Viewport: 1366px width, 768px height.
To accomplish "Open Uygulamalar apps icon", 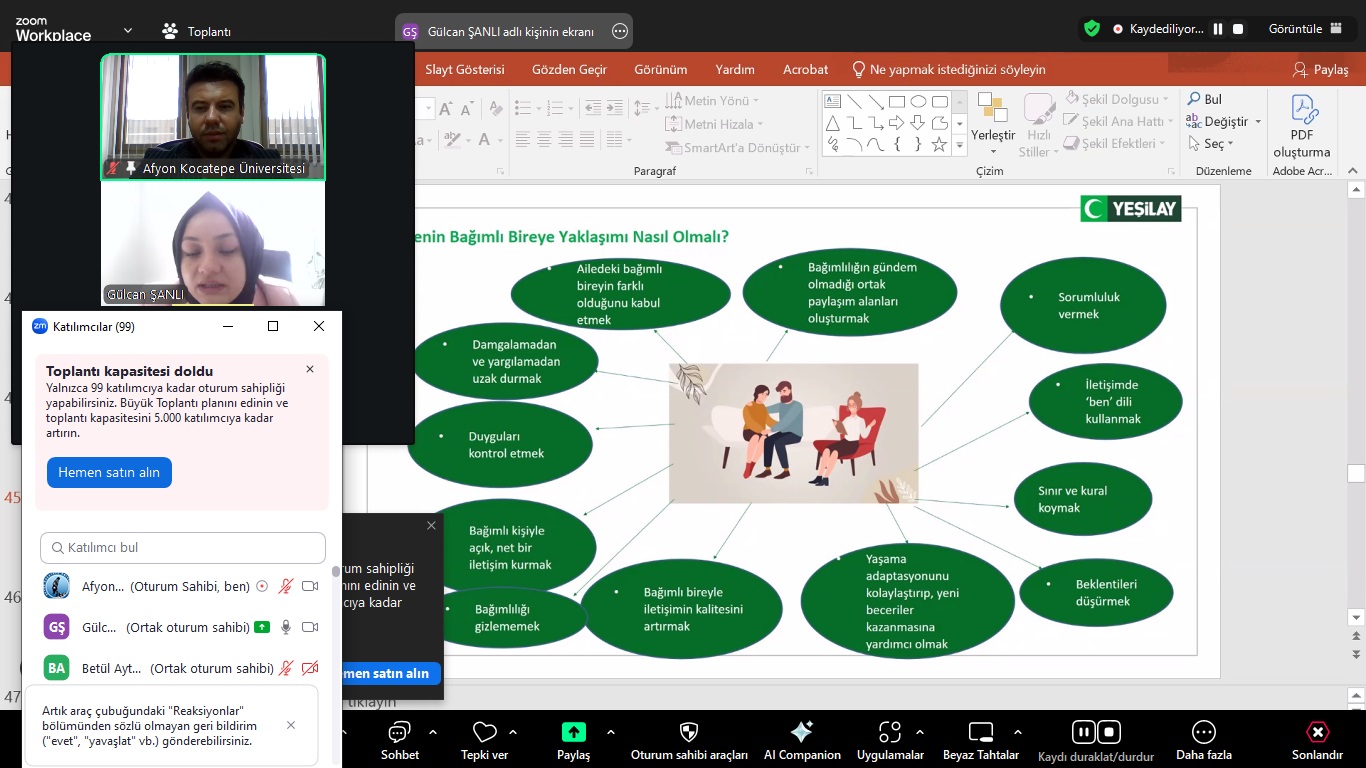I will [890, 732].
